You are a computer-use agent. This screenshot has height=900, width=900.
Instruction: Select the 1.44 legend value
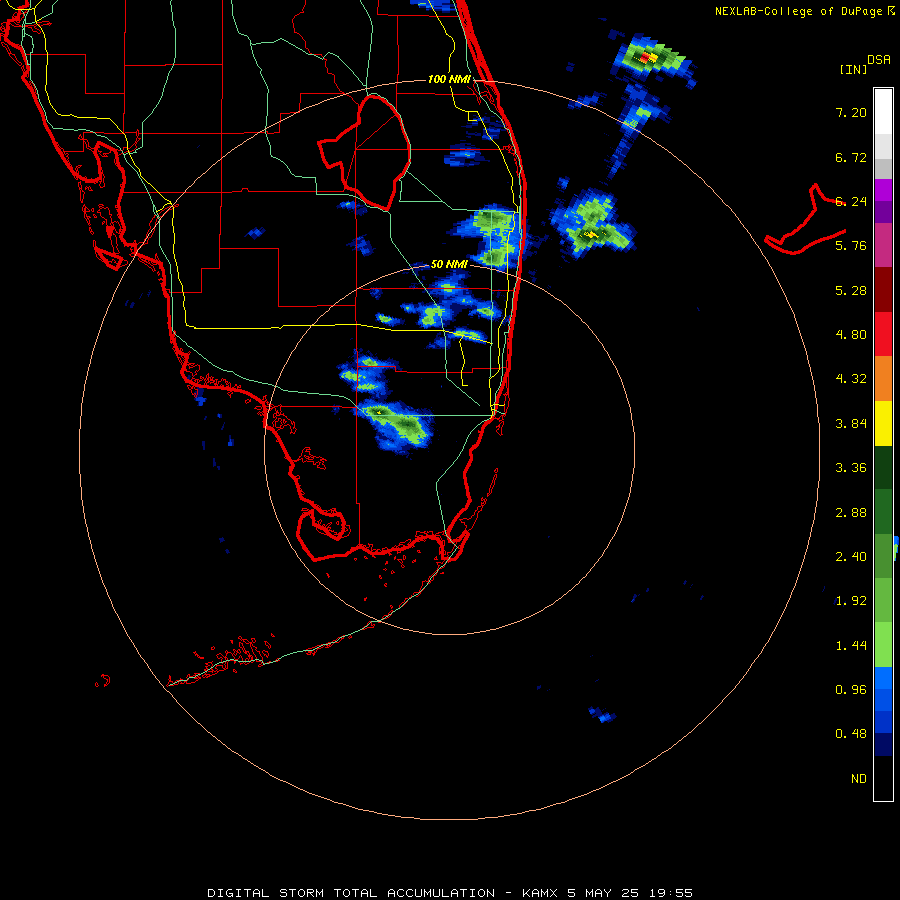coord(851,646)
